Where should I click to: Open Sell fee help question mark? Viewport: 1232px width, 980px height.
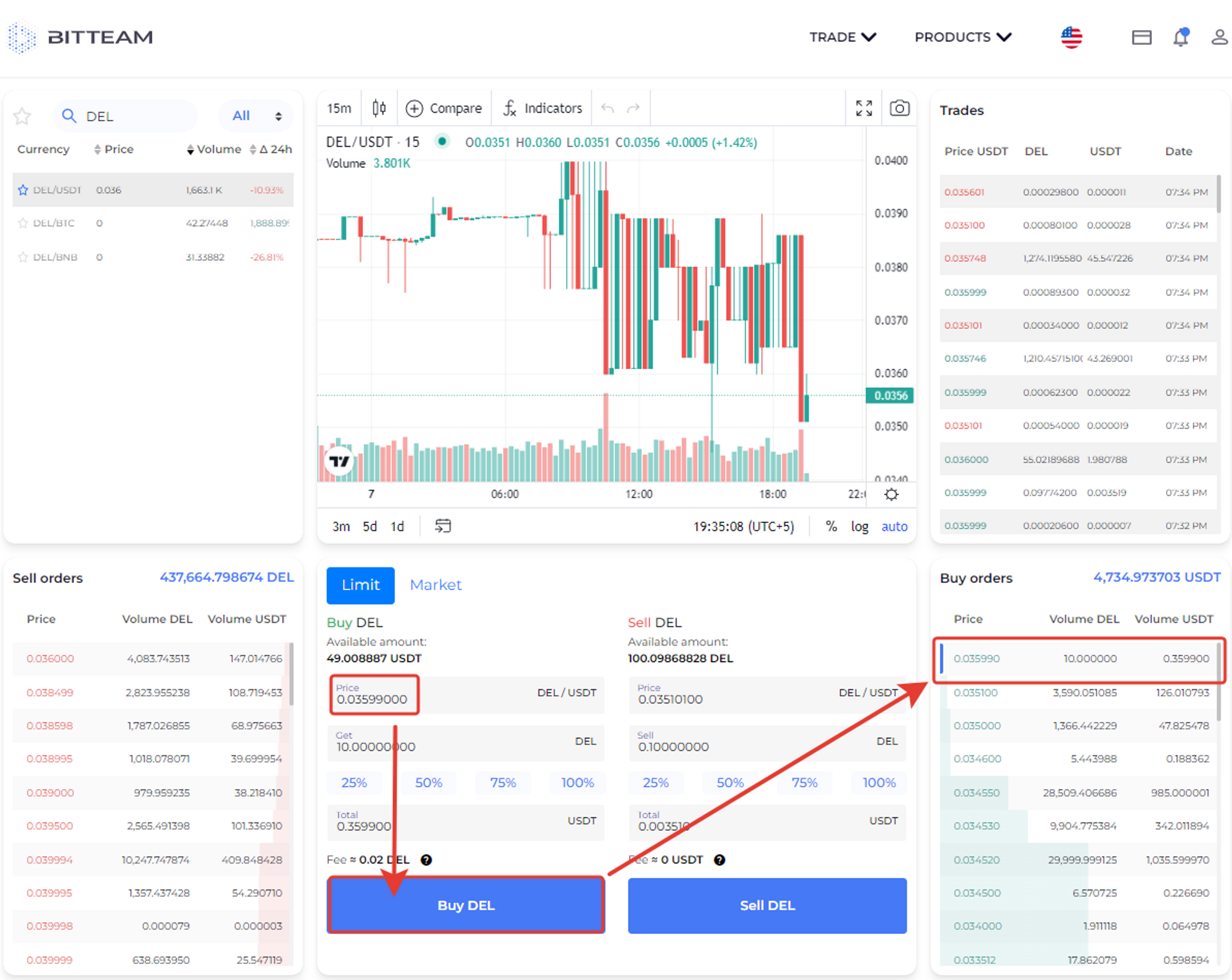tap(719, 860)
